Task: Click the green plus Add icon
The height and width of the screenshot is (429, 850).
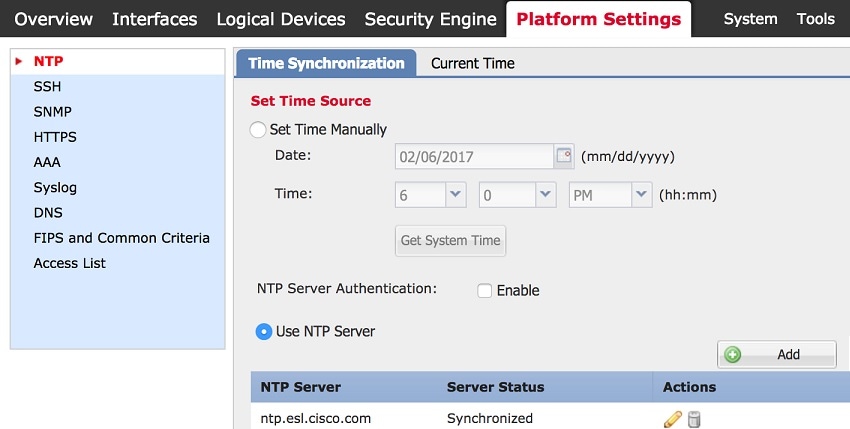Action: click(x=732, y=355)
